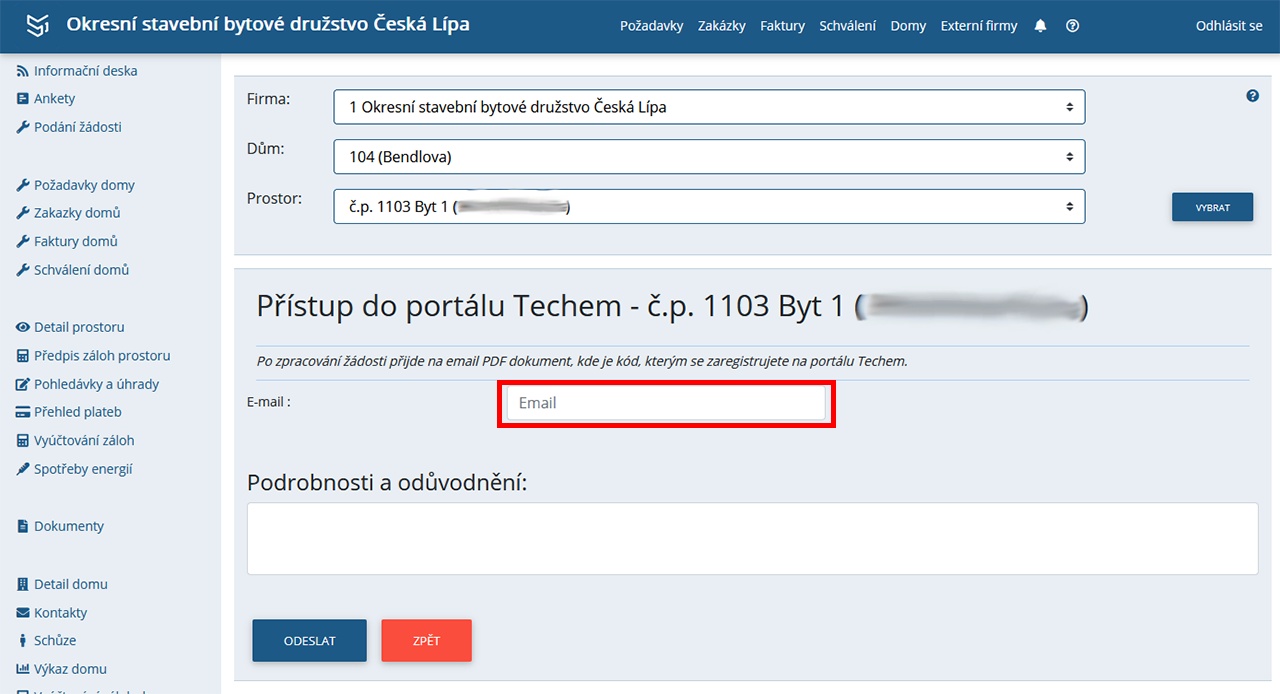Click the RSS icon next to Informační deska
The image size is (1280, 694).
(x=23, y=71)
